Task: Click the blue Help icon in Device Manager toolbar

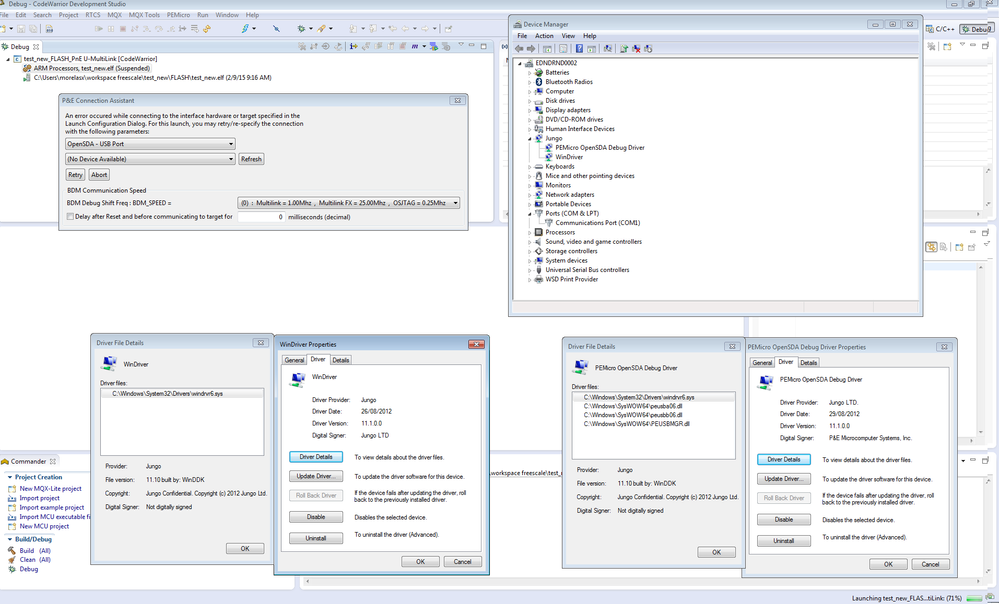Action: tap(579, 48)
